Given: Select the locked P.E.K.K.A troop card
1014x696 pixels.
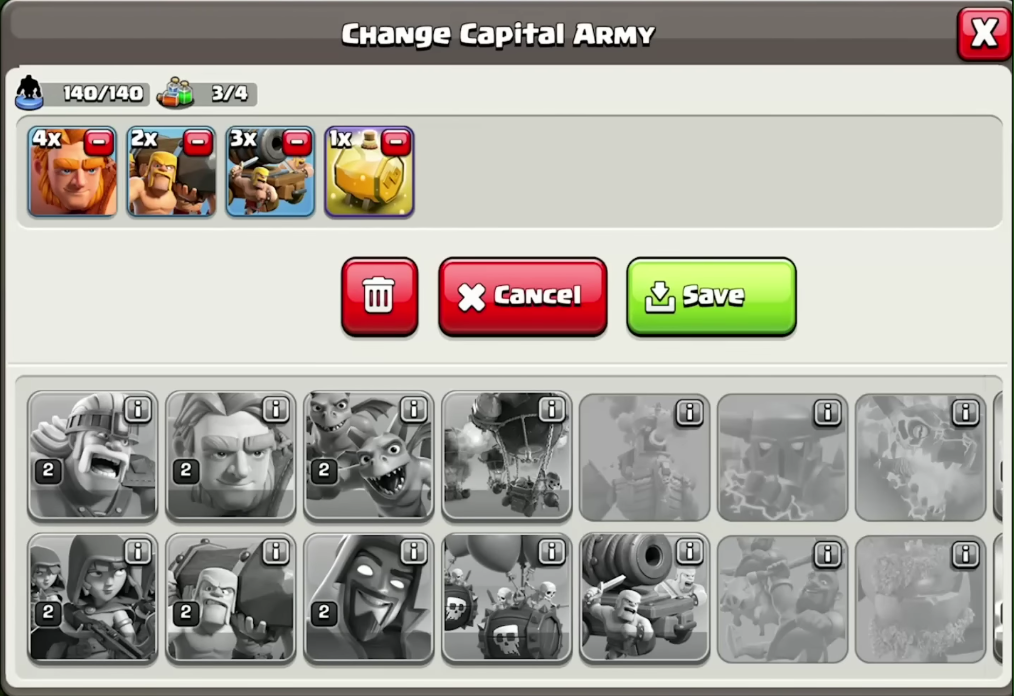Looking at the screenshot, I should (782, 457).
